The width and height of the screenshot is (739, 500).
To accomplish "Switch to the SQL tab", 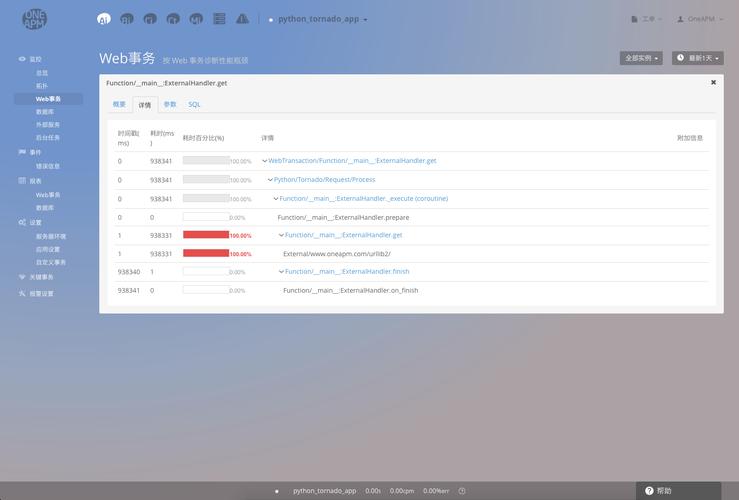I will click(x=194, y=104).
